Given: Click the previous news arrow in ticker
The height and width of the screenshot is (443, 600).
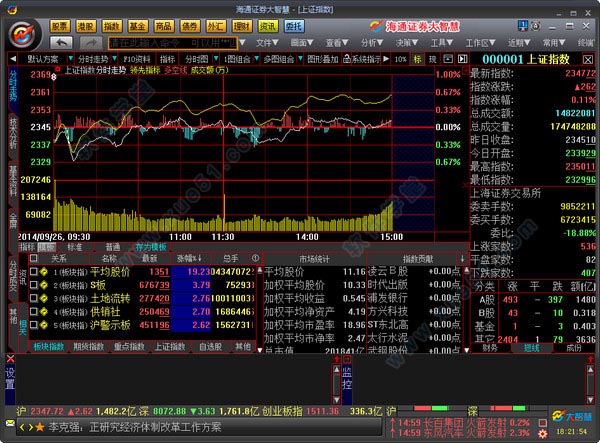Looking at the screenshot, I should [22, 427].
